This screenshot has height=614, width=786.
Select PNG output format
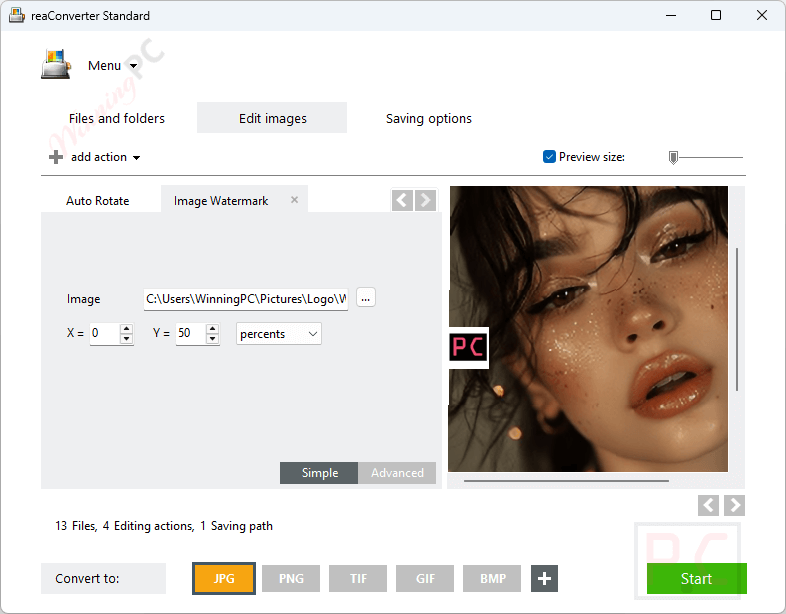(x=291, y=578)
